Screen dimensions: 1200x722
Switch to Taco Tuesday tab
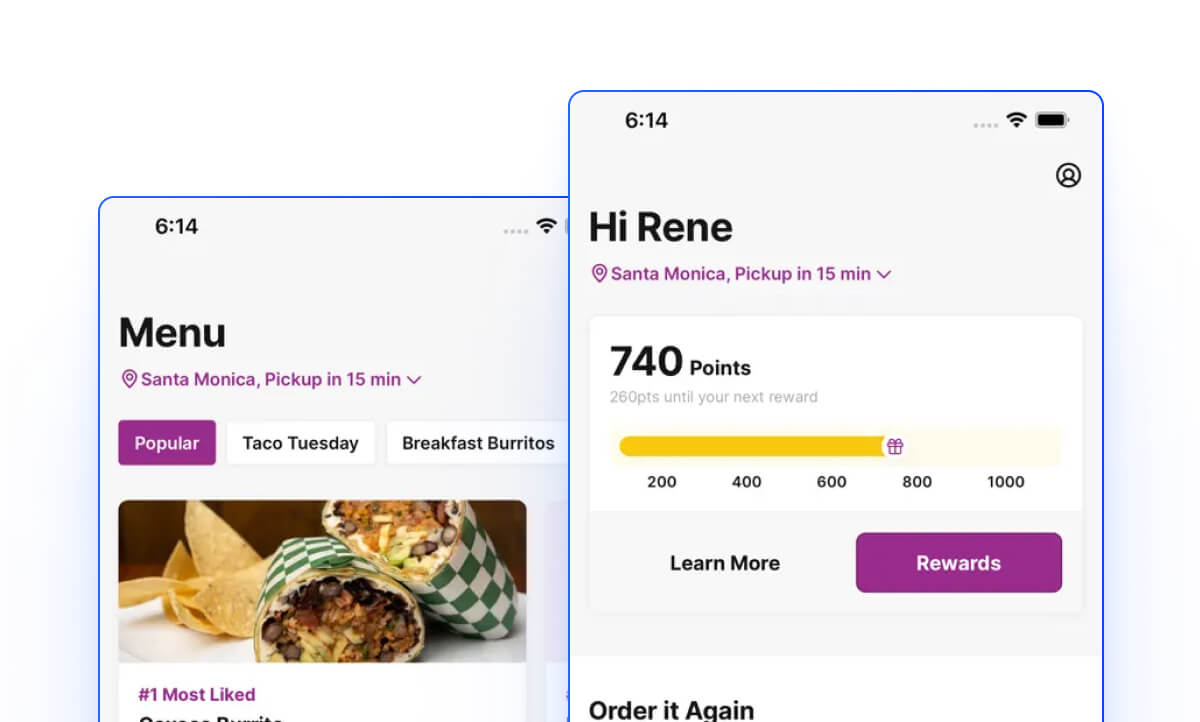pyautogui.click(x=300, y=443)
